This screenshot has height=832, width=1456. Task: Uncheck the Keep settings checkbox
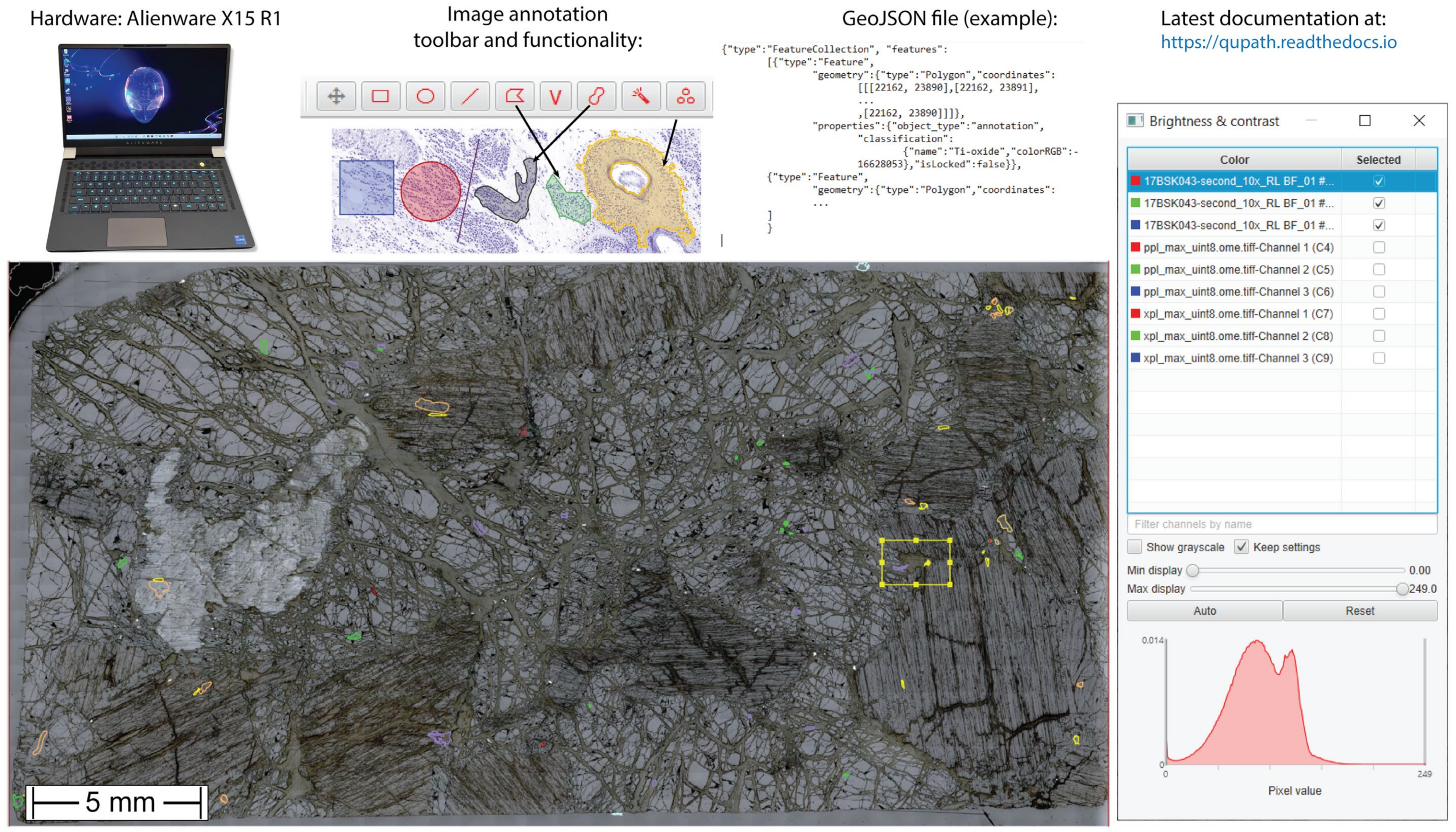[x=1240, y=547]
